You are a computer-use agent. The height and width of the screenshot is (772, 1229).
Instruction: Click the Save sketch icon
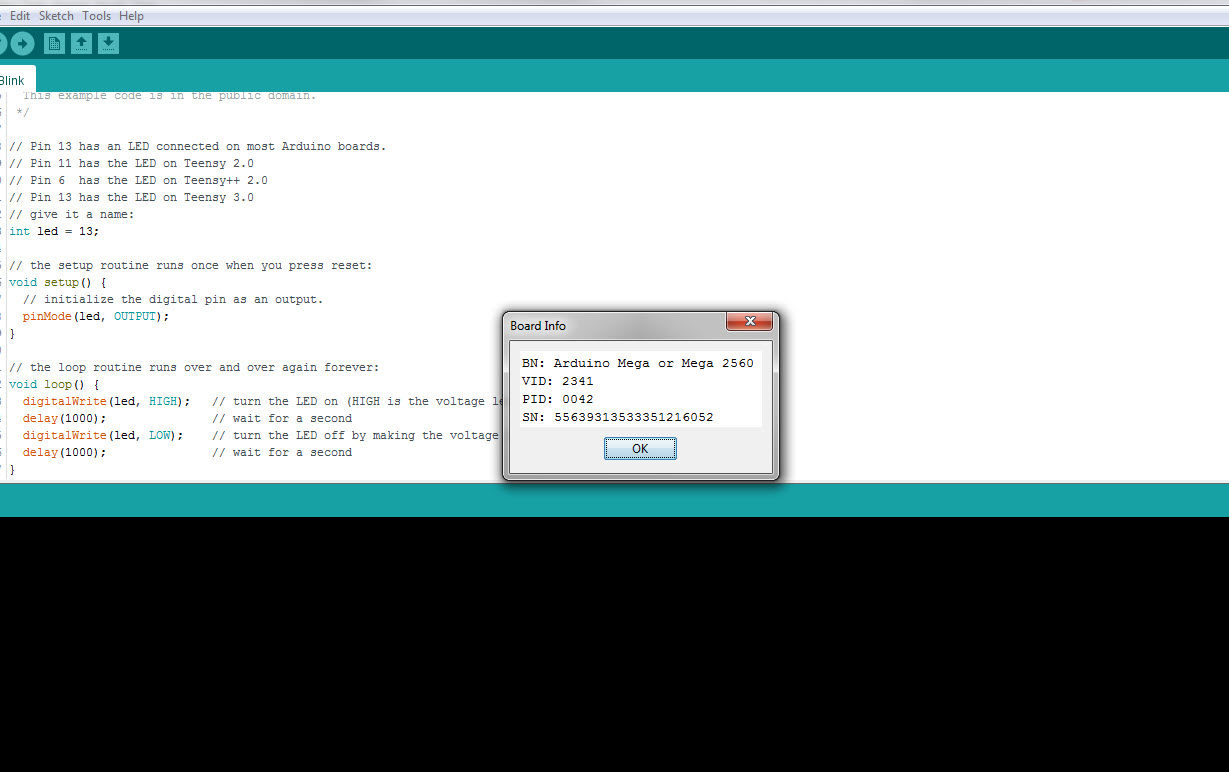[x=108, y=43]
